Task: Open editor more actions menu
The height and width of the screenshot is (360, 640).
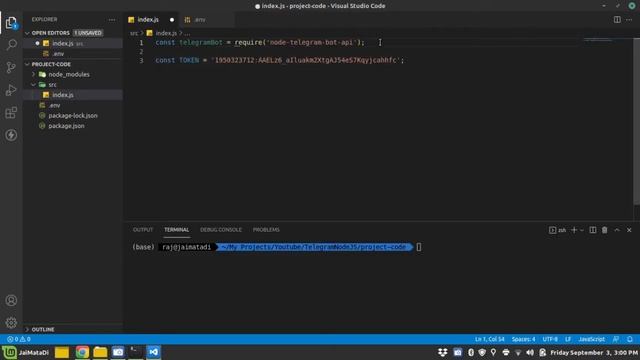Action: [629, 20]
